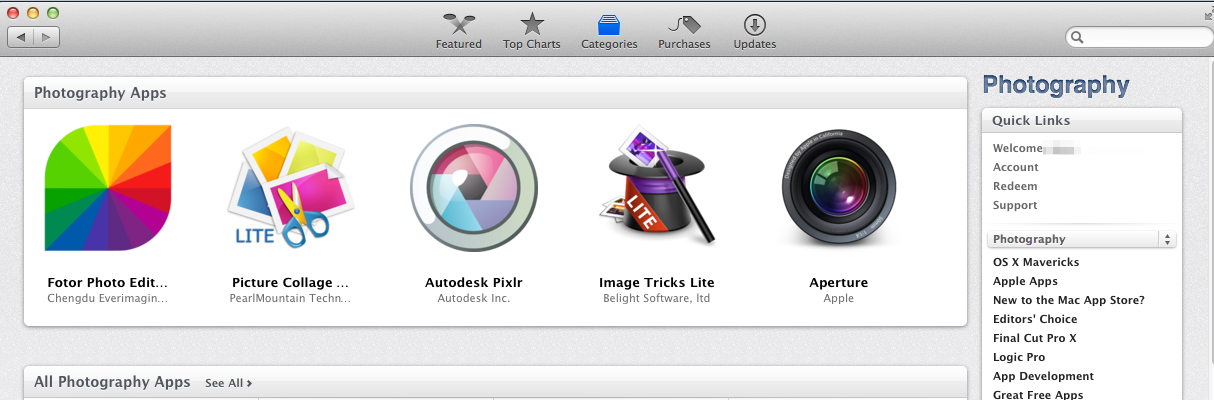Open Updates download-arrow icon
Image resolution: width=1214 pixels, height=400 pixels.
pyautogui.click(x=754, y=23)
